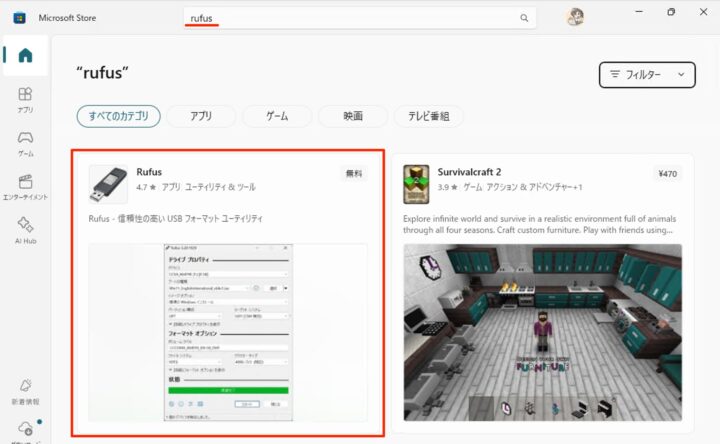Open the downloads cloud icon in the sidebar
720x444 pixels.
pyautogui.click(x=25, y=429)
